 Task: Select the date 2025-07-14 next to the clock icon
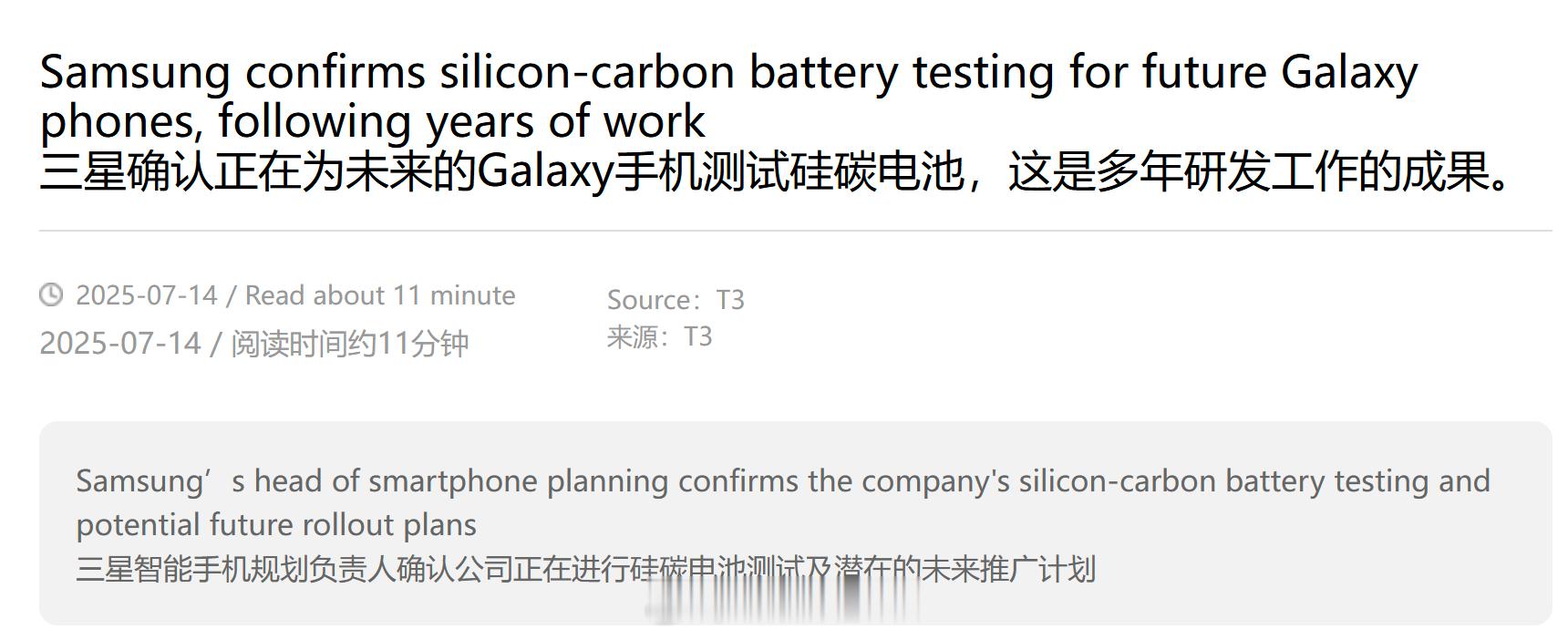[x=146, y=295]
